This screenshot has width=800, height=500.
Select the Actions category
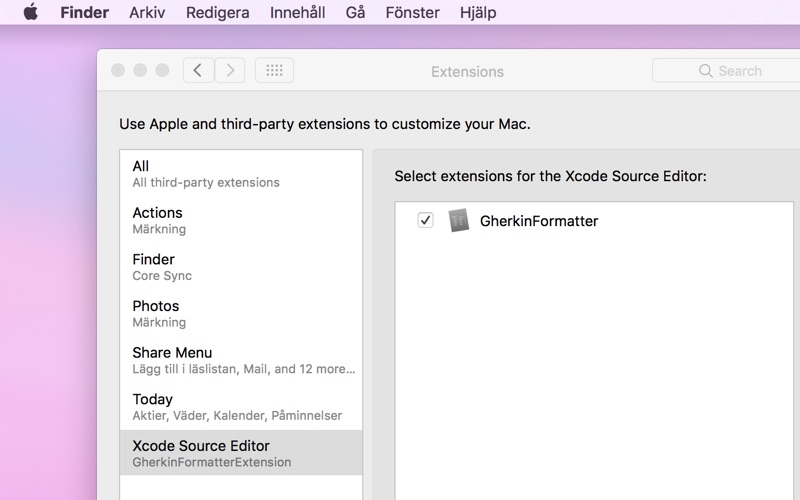click(241, 220)
